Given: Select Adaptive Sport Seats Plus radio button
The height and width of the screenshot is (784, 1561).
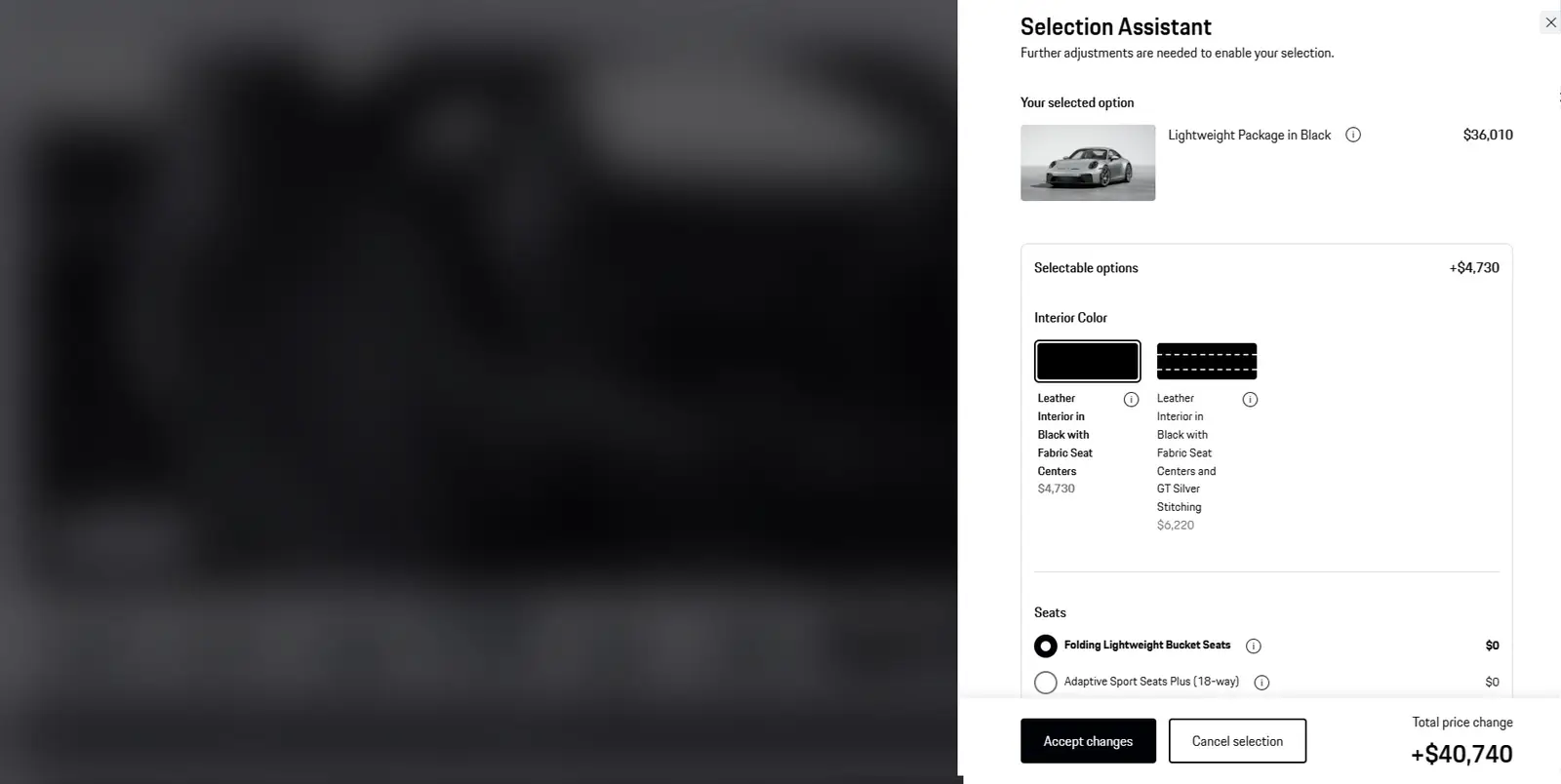Looking at the screenshot, I should tap(1045, 683).
